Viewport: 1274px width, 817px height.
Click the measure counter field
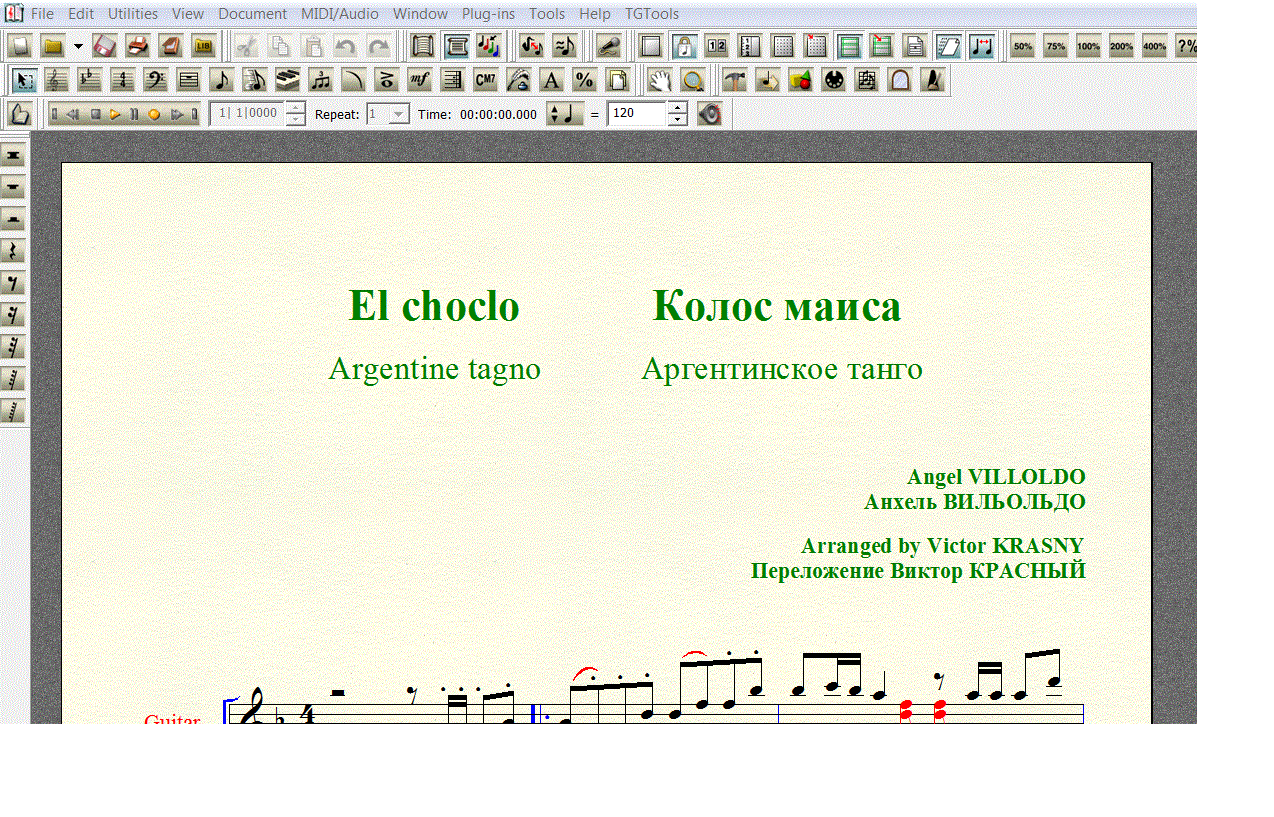coord(247,114)
